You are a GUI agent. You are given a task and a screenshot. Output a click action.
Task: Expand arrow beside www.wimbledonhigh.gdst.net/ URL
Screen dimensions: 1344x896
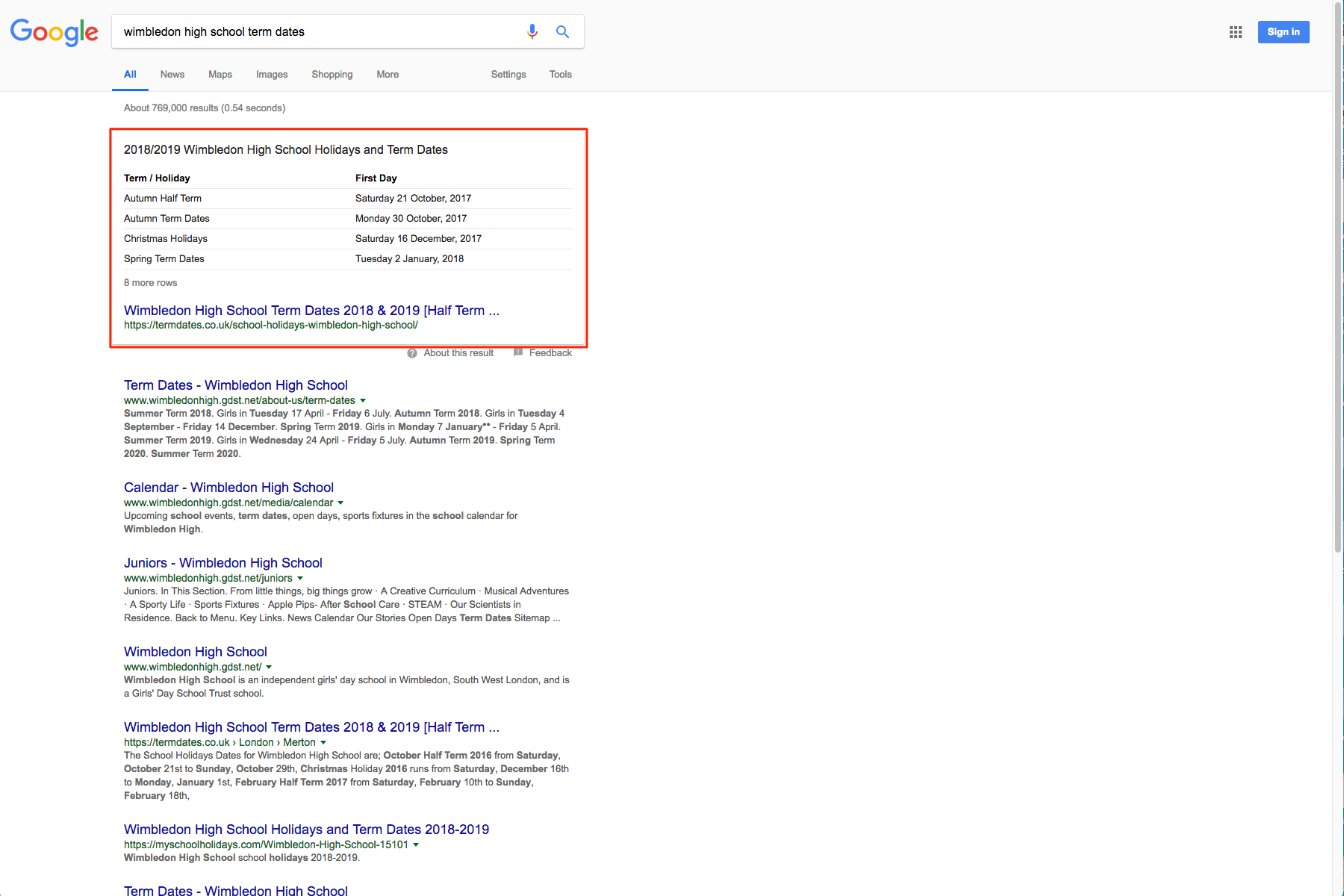pos(269,668)
